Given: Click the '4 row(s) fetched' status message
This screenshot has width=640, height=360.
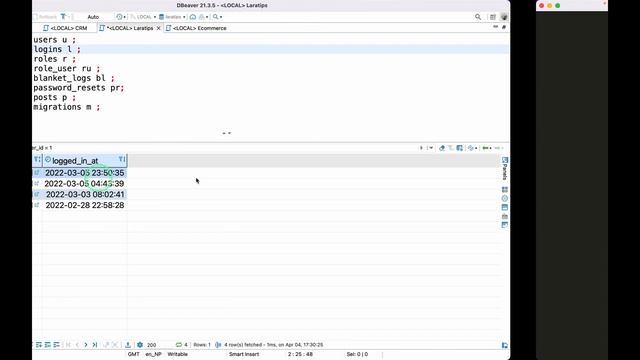Looking at the screenshot, I should pos(273,345).
